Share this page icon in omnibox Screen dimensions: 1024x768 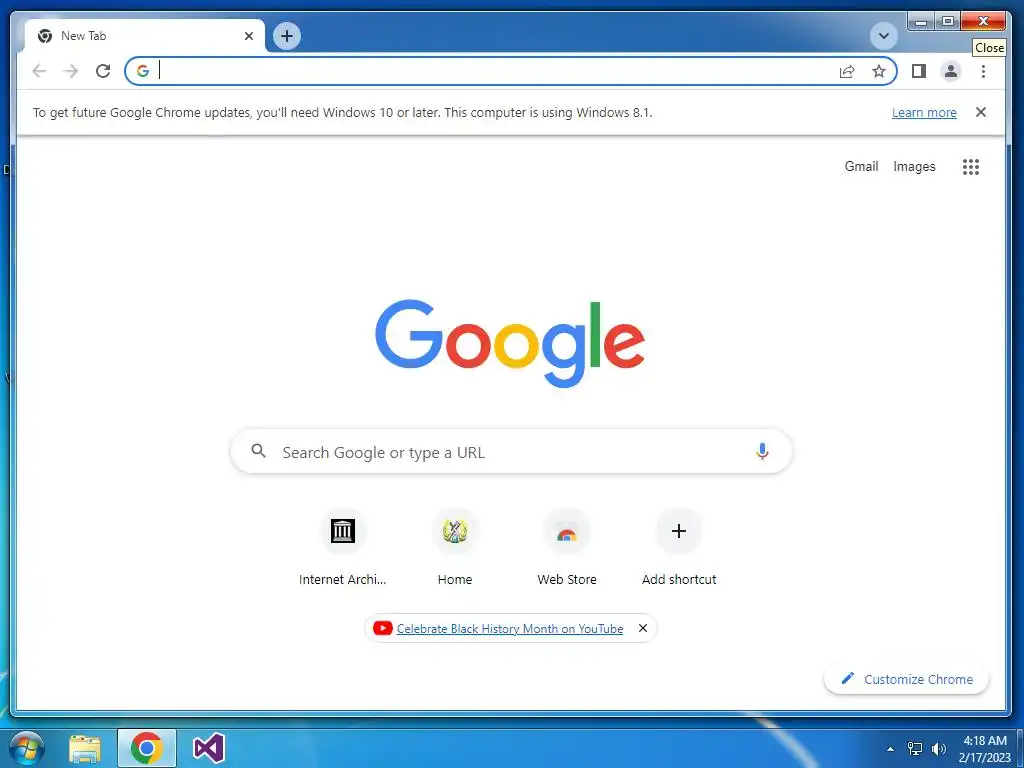pos(847,71)
